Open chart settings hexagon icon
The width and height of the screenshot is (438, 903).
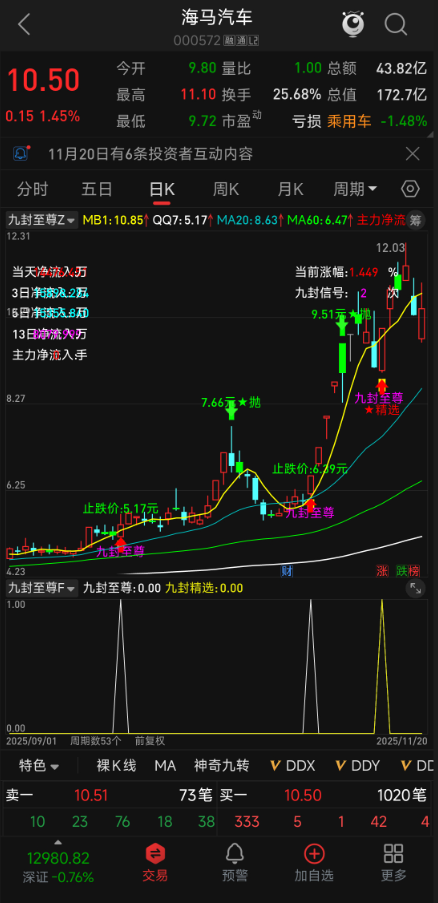tap(410, 189)
